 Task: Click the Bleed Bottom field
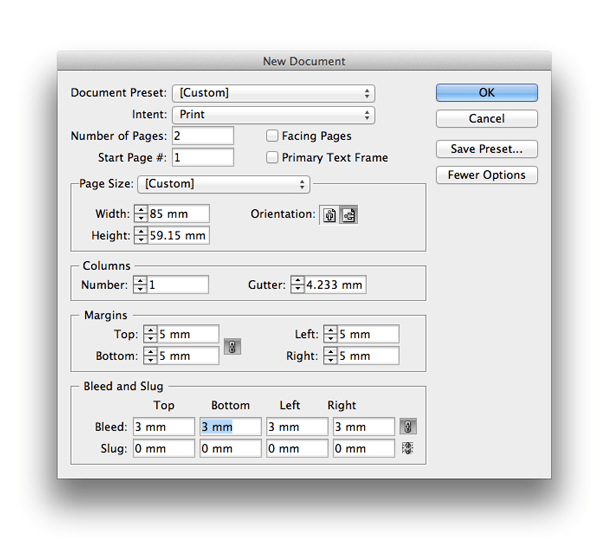(230, 427)
